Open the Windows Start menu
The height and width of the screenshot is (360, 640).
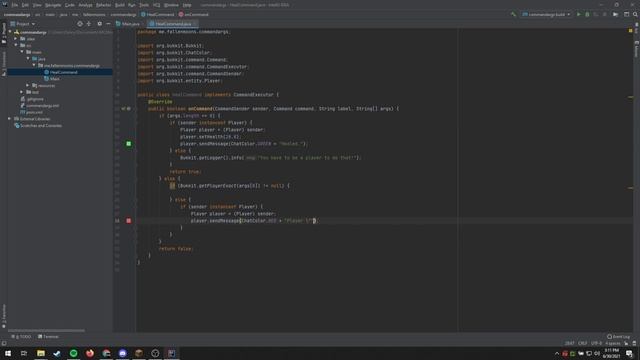pyautogui.click(x=8, y=353)
